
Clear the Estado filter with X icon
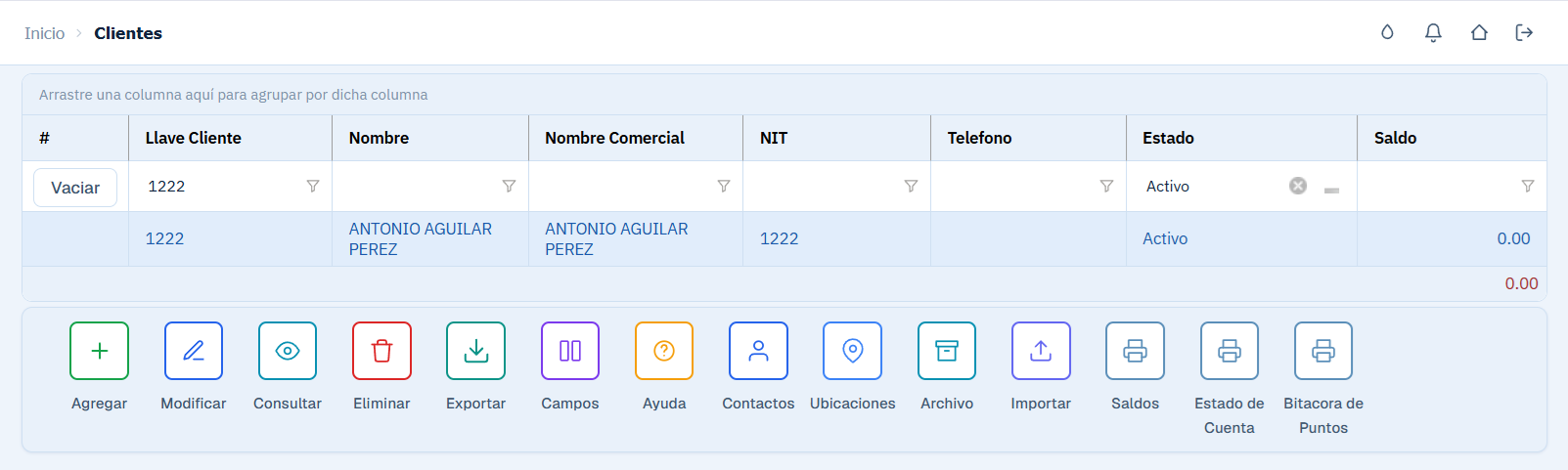[x=1298, y=186]
